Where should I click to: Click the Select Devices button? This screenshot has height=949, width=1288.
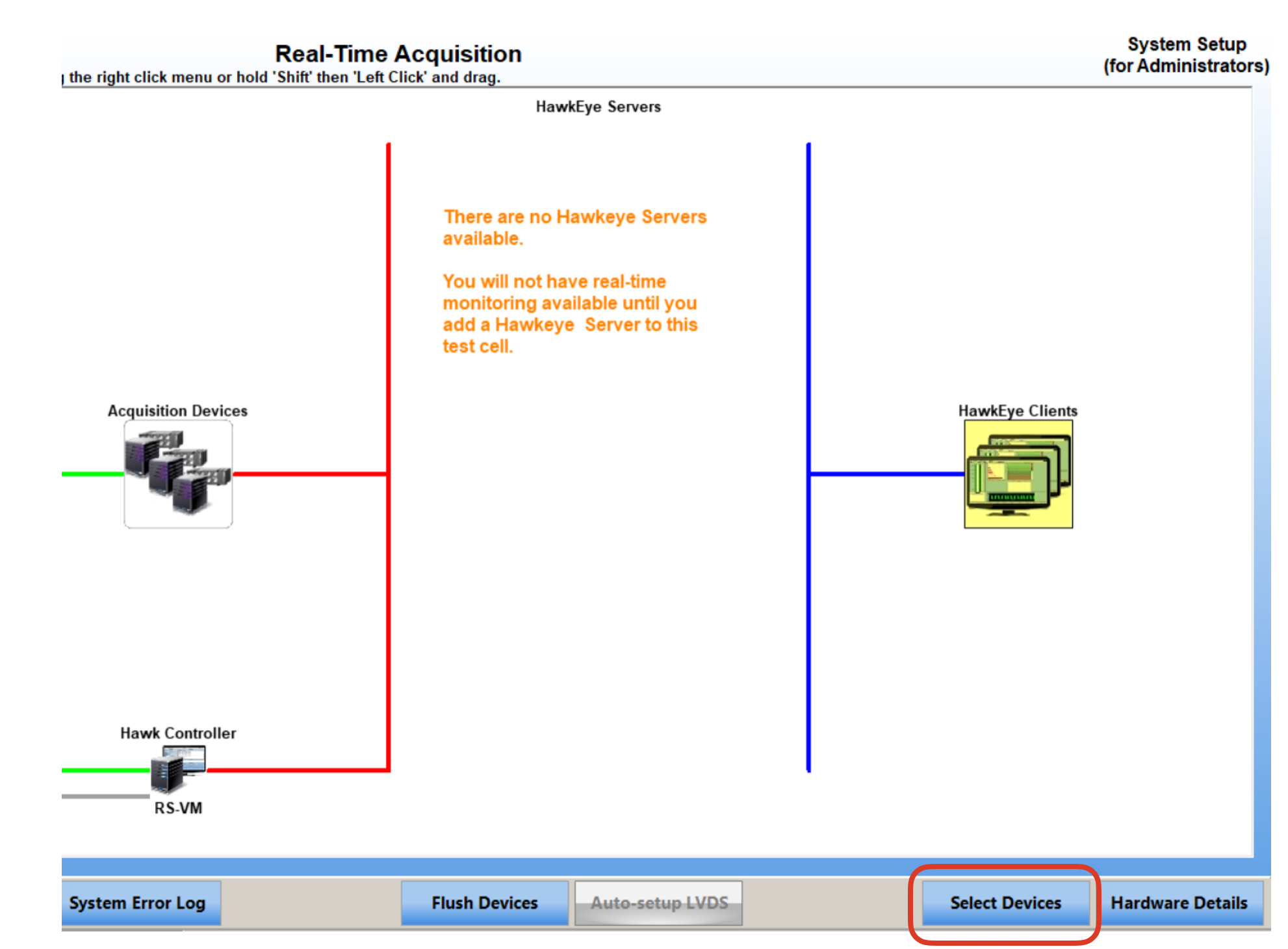coord(1005,903)
